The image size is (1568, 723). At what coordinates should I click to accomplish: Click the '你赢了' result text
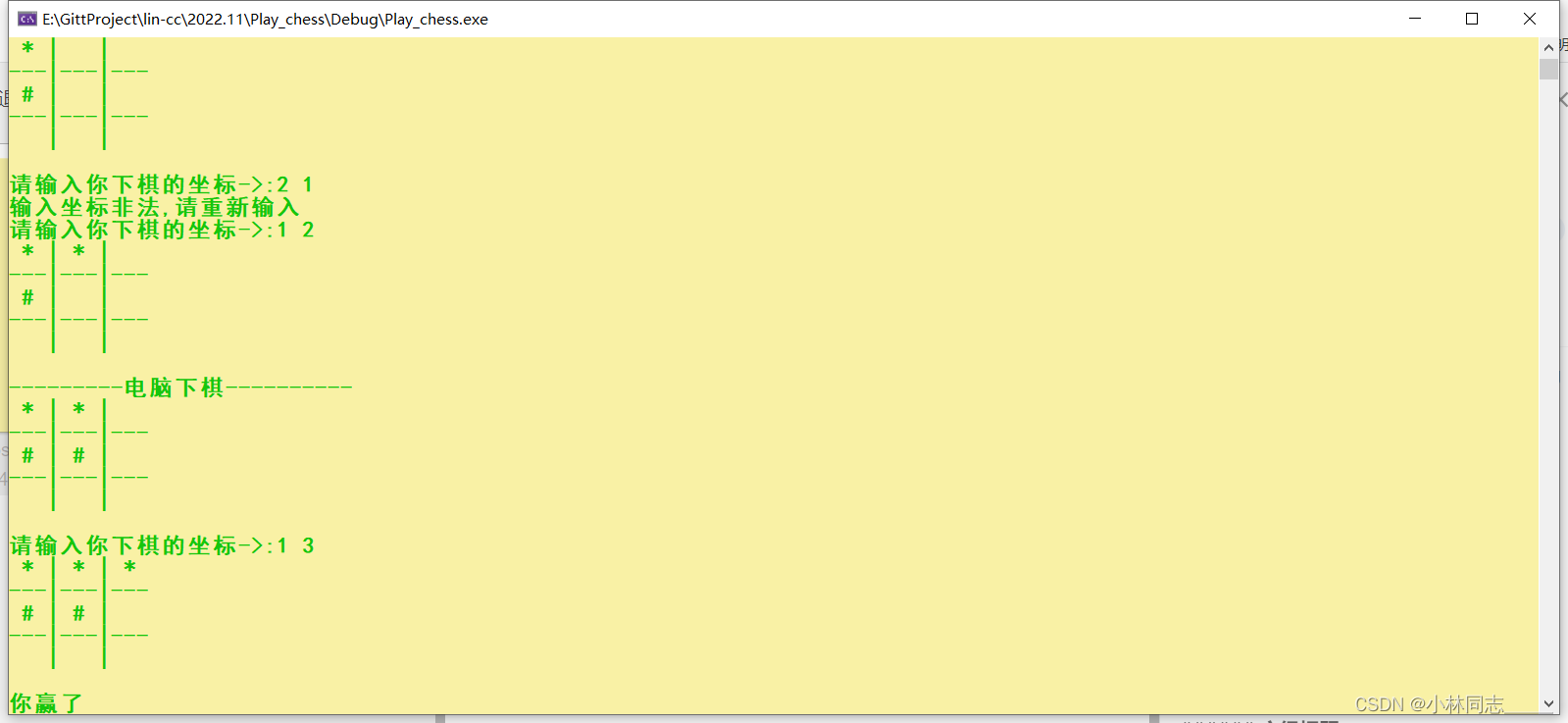[x=46, y=702]
